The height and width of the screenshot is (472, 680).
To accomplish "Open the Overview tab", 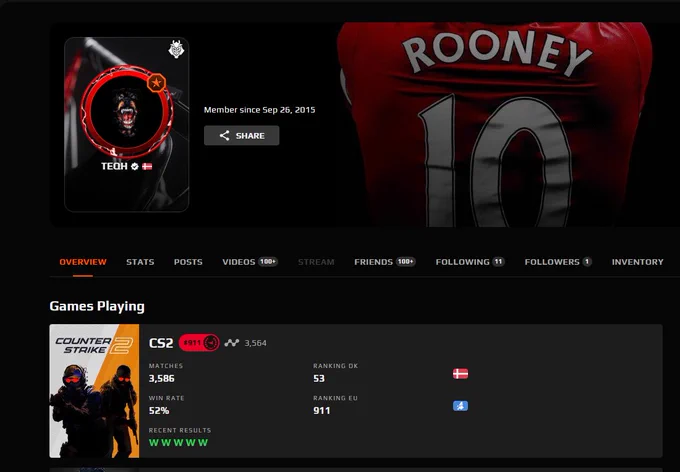I will pos(83,262).
